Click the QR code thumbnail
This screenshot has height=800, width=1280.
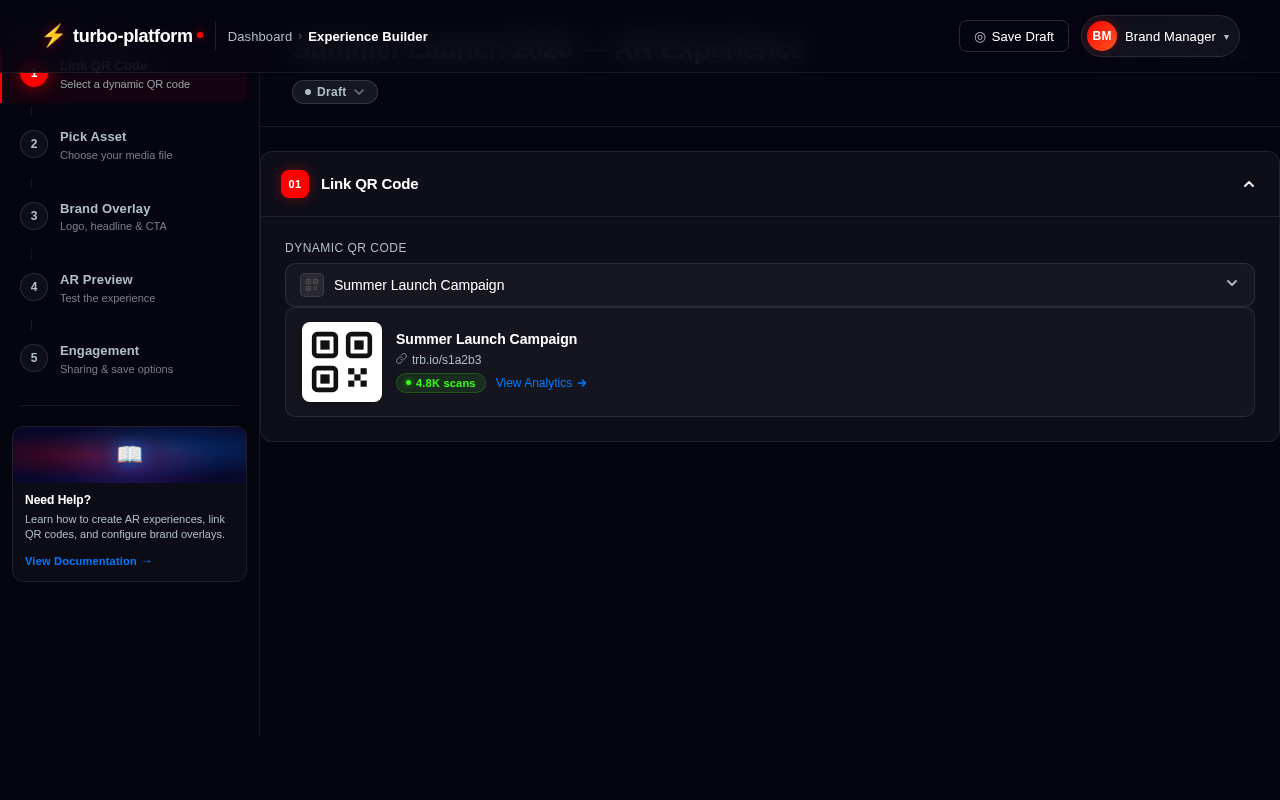click(x=342, y=362)
